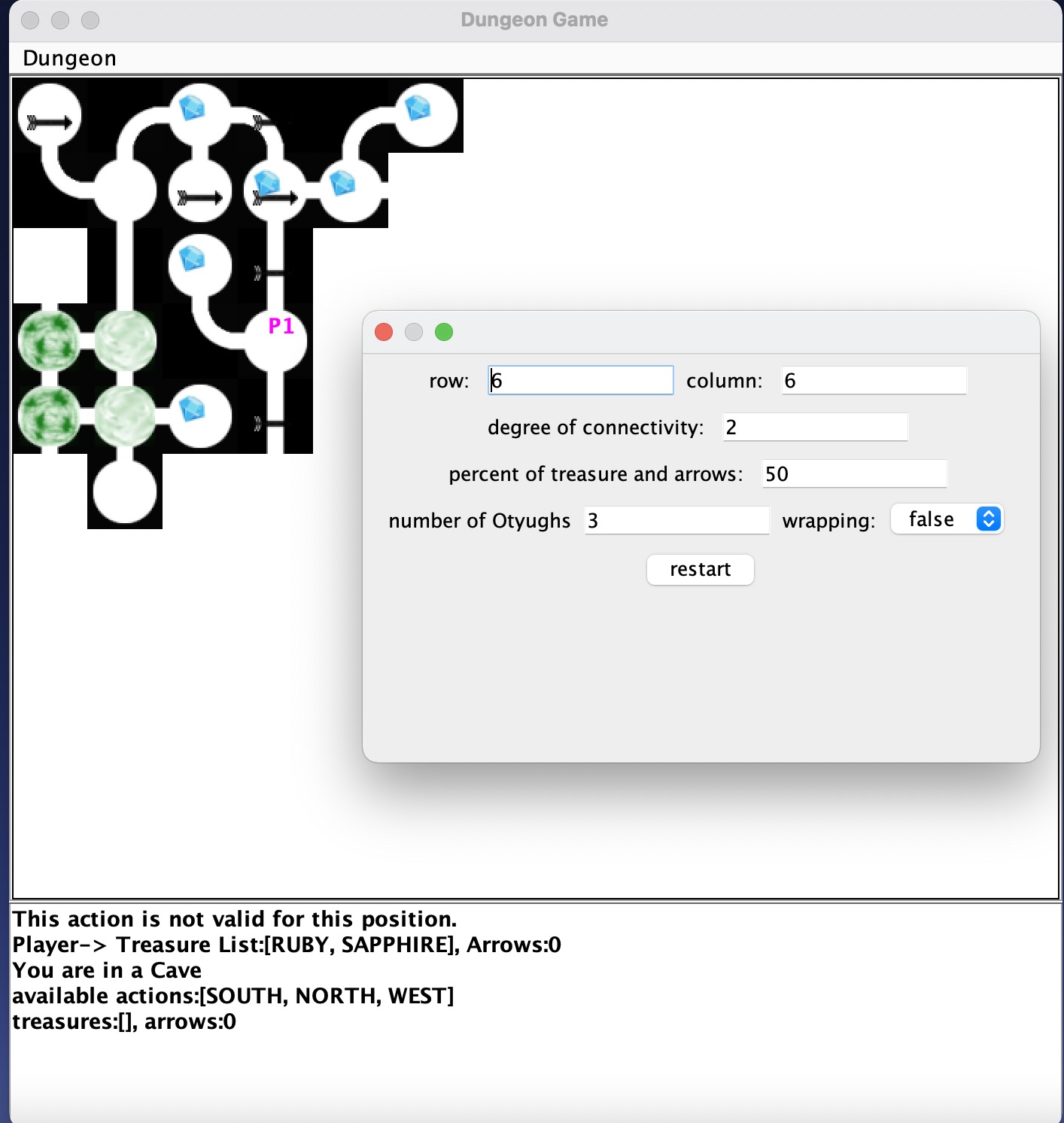Click the number of Otyughs field
Image resolution: width=1064 pixels, height=1123 pixels.
[x=676, y=520]
